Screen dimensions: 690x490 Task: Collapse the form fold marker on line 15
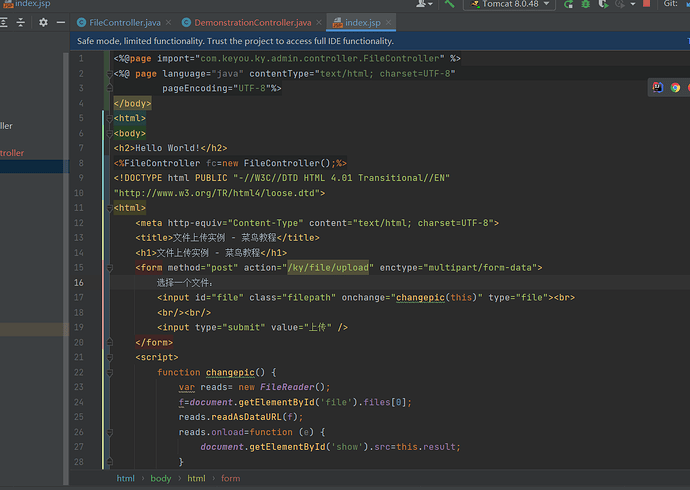pyautogui.click(x=110, y=267)
